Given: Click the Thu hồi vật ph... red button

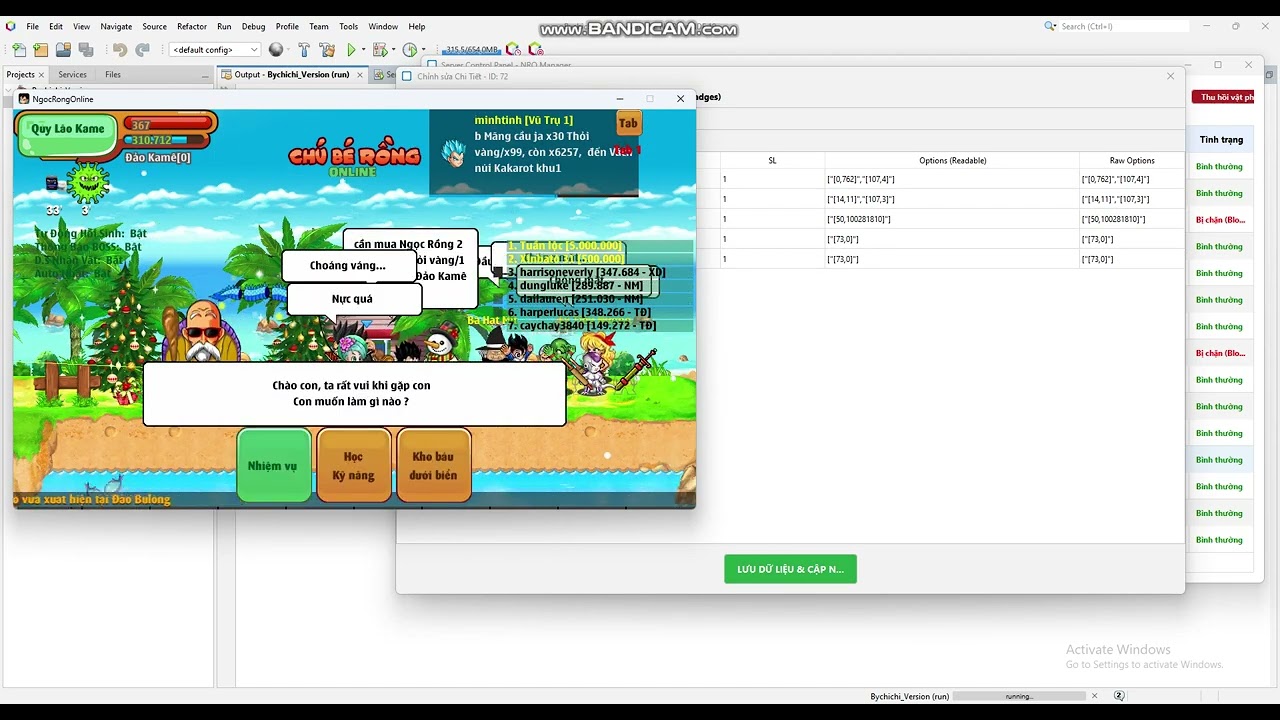Looking at the screenshot, I should (x=1222, y=97).
